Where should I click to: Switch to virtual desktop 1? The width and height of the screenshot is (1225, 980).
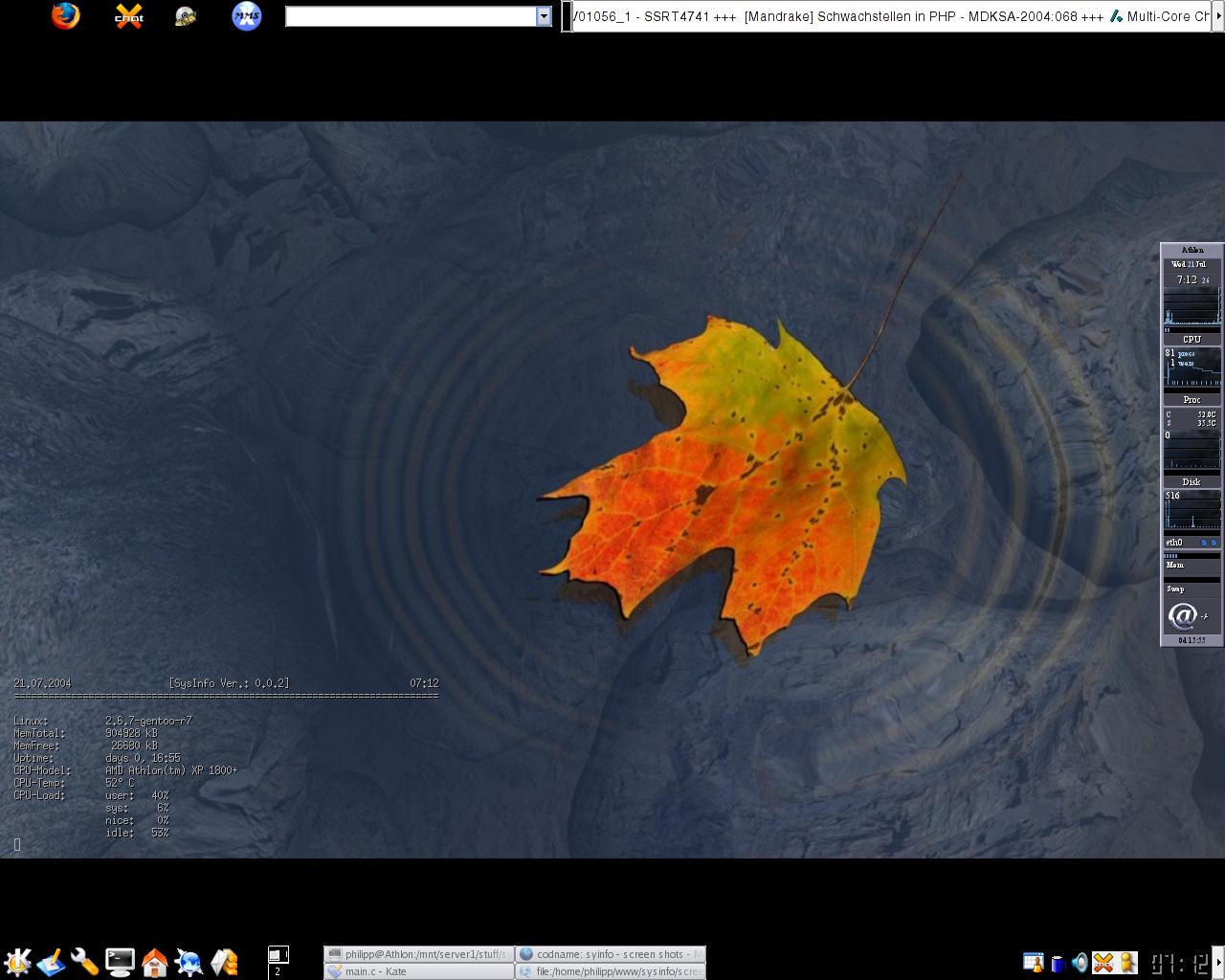pos(278,954)
